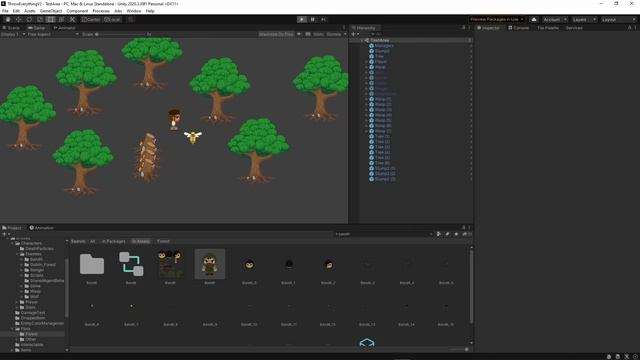
Task: Switch to the Project tab
Action: (12, 228)
